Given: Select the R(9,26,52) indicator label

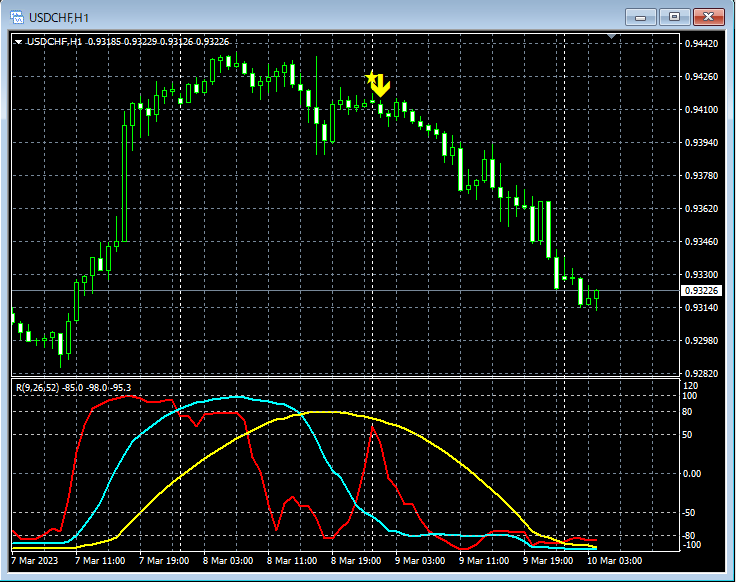Looking at the screenshot, I should [37, 386].
